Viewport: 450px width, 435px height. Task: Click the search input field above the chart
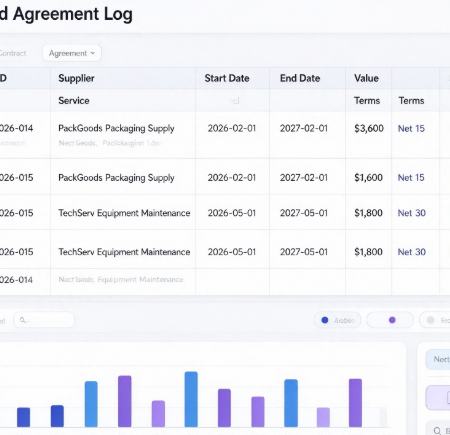[44, 320]
